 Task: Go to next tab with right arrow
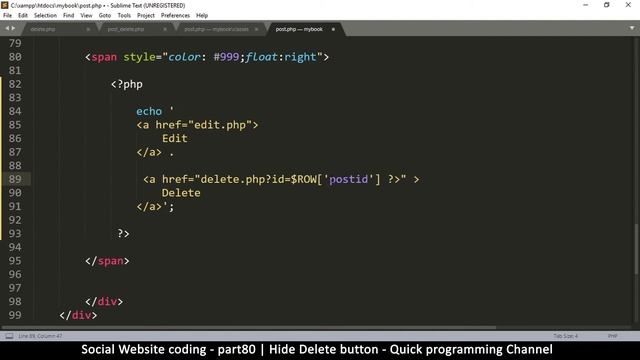click(x=13, y=28)
